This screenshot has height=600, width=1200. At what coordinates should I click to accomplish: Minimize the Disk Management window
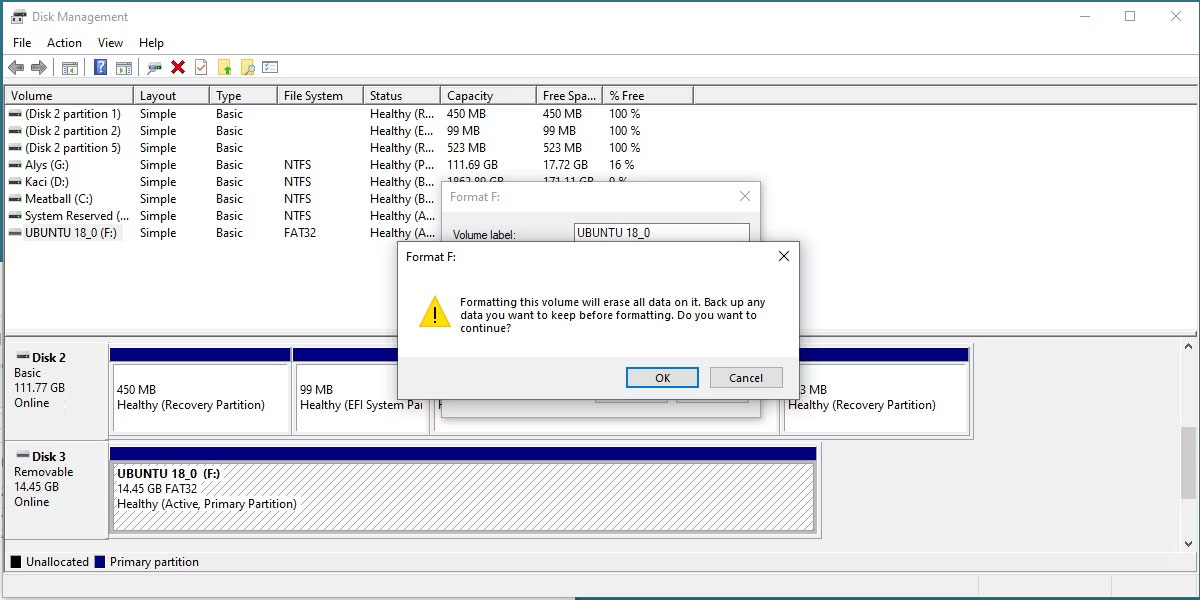click(x=1084, y=16)
